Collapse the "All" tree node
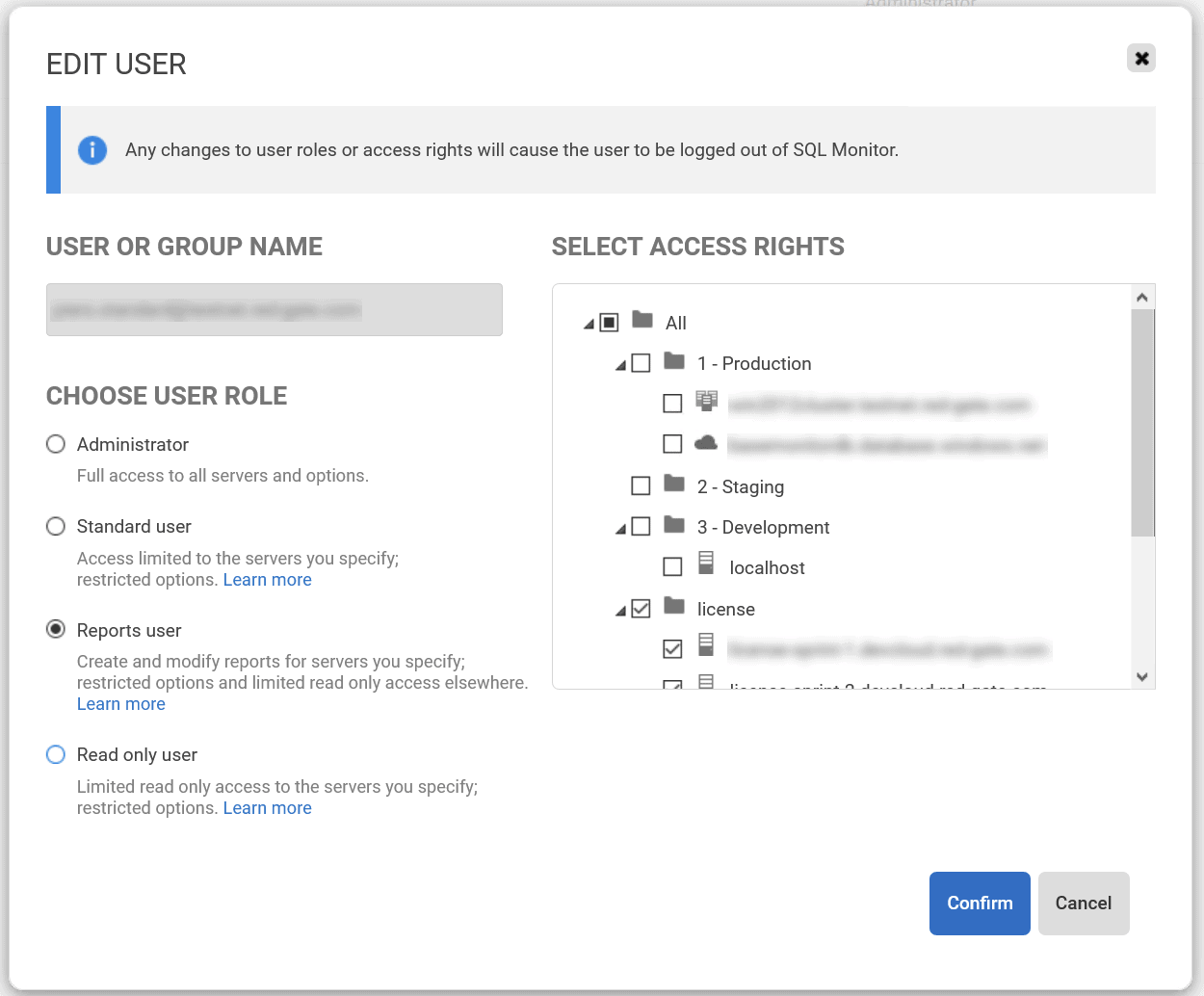The height and width of the screenshot is (996, 1204). point(589,323)
